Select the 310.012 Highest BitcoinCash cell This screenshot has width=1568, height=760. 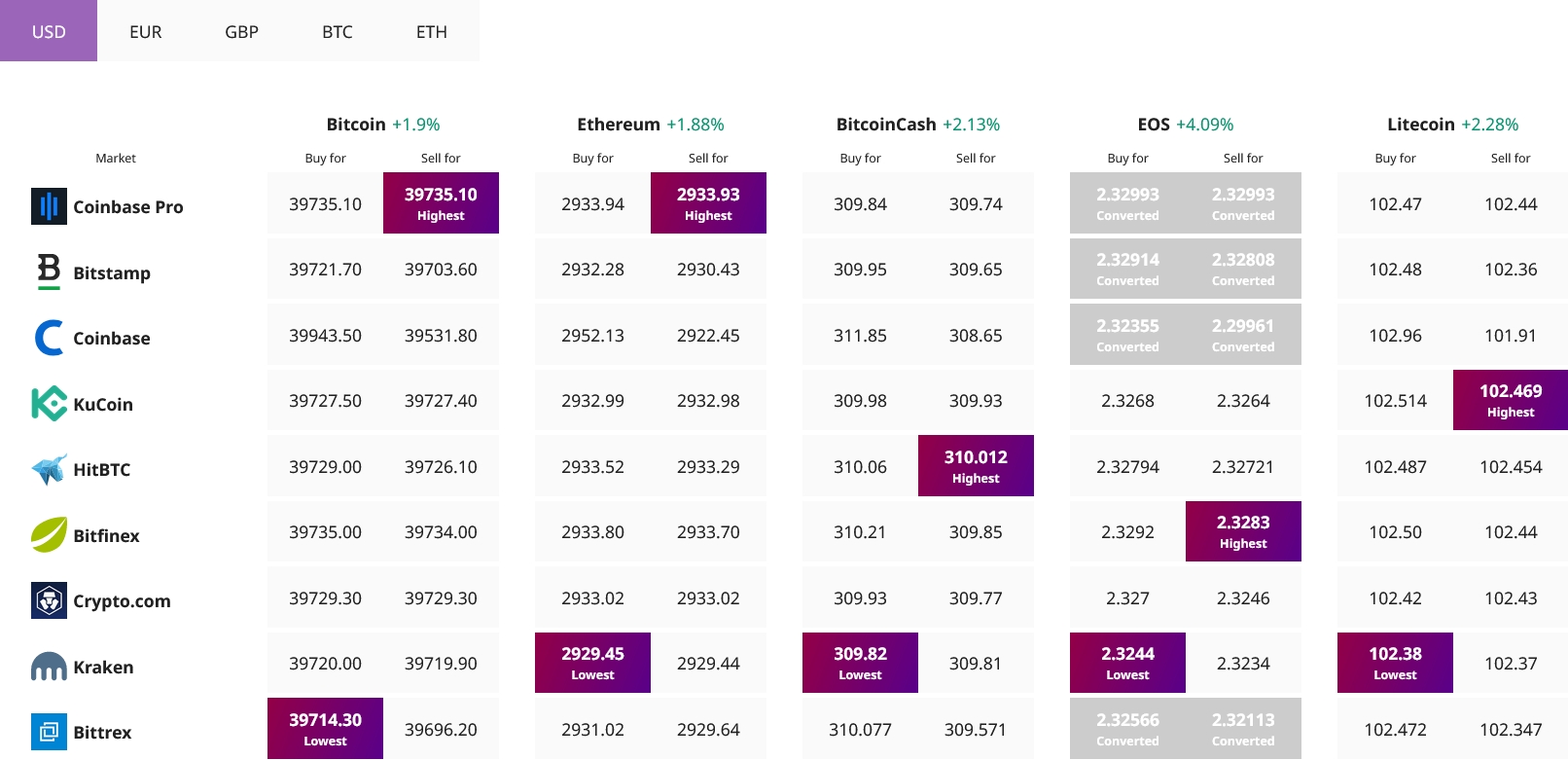tap(976, 465)
